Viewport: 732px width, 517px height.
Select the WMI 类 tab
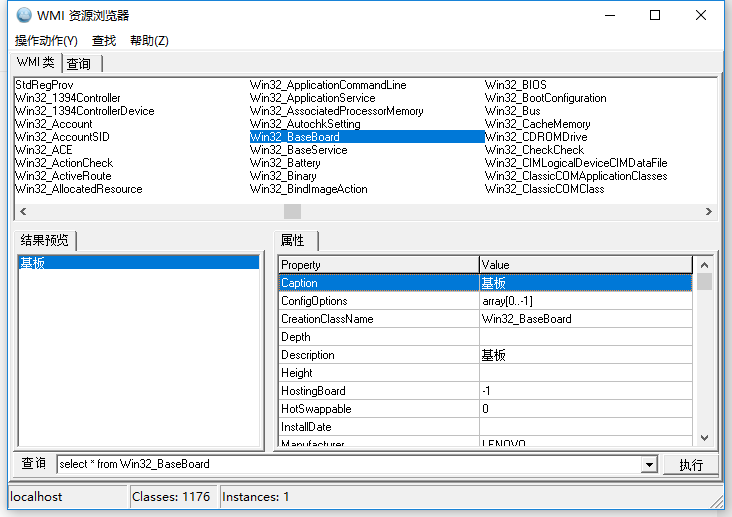click(36, 63)
